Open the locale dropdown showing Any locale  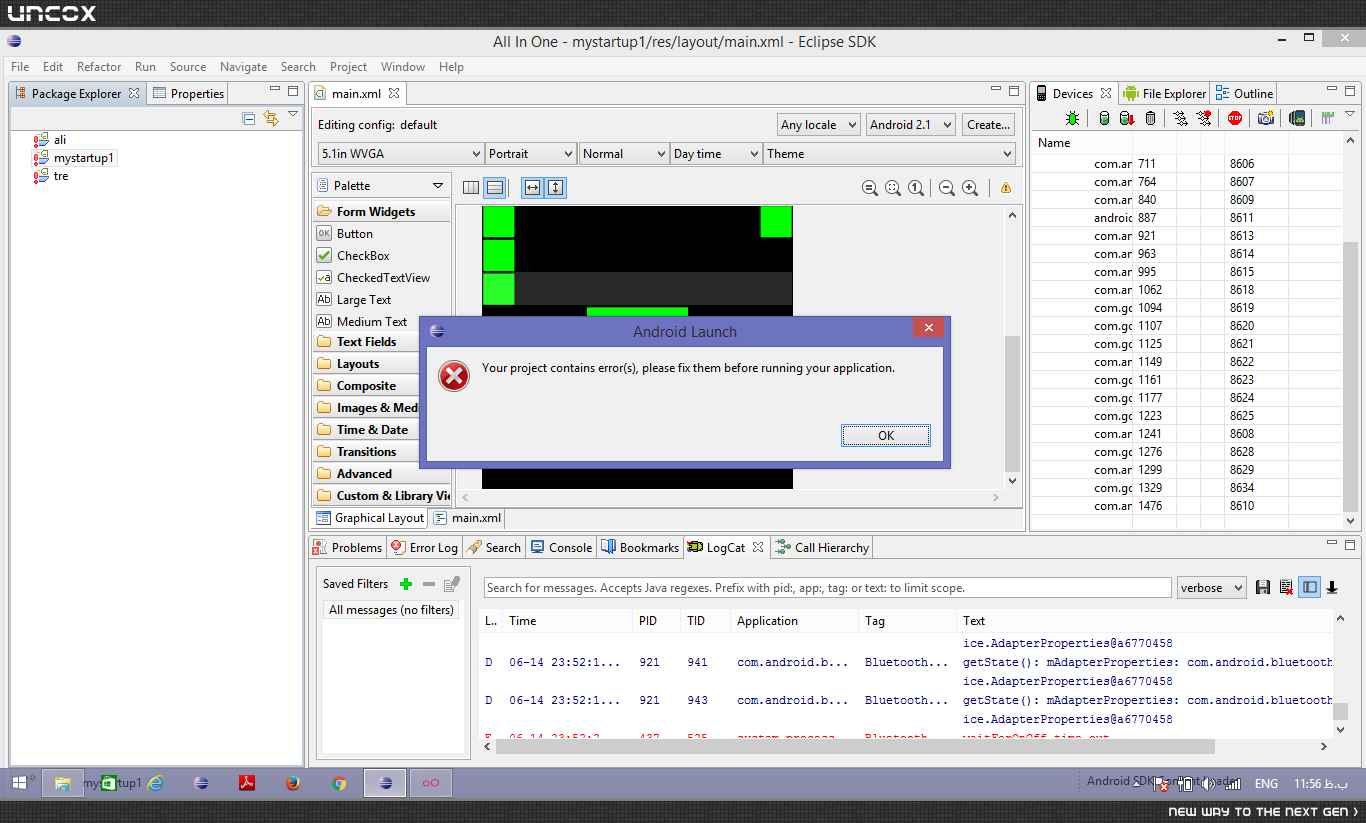point(819,125)
